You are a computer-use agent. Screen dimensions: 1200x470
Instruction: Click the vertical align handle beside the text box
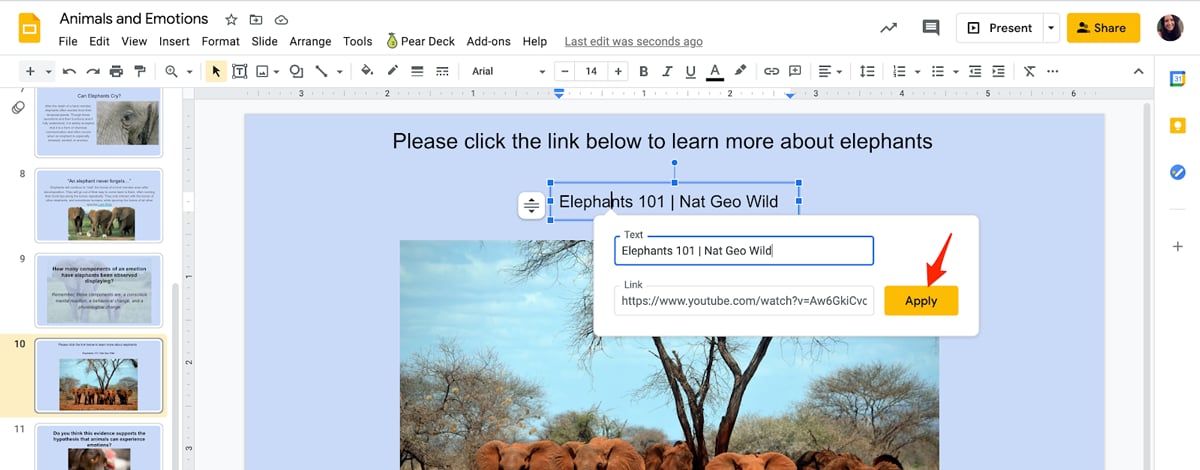531,206
